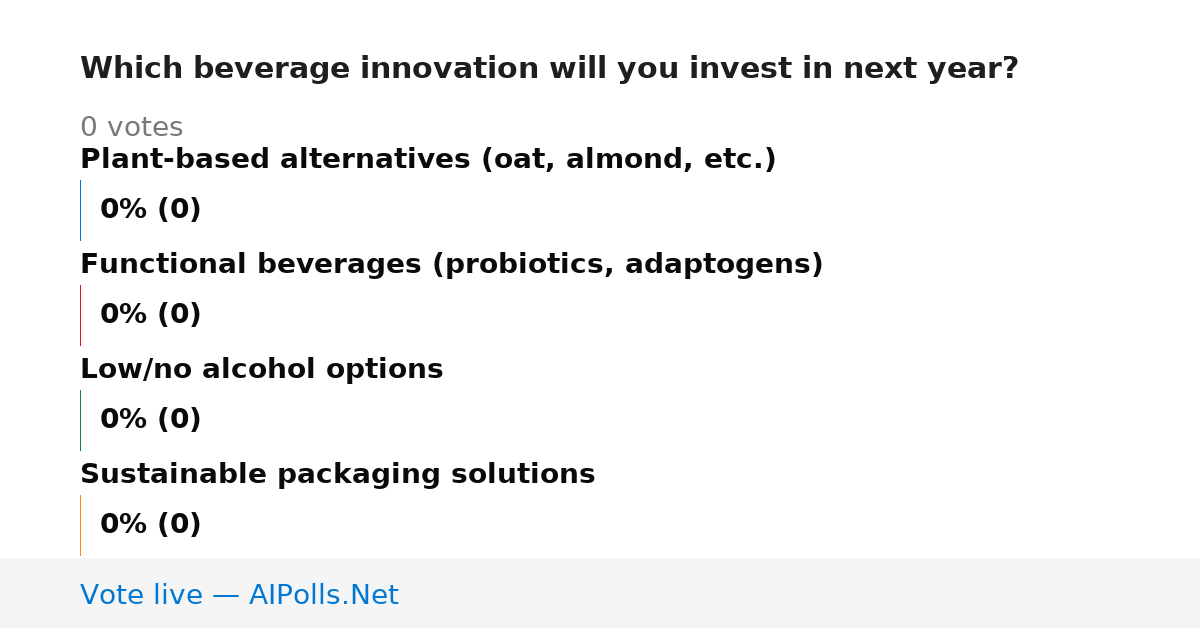Select the Functional beverages option
The height and width of the screenshot is (628, 1200).
click(451, 265)
